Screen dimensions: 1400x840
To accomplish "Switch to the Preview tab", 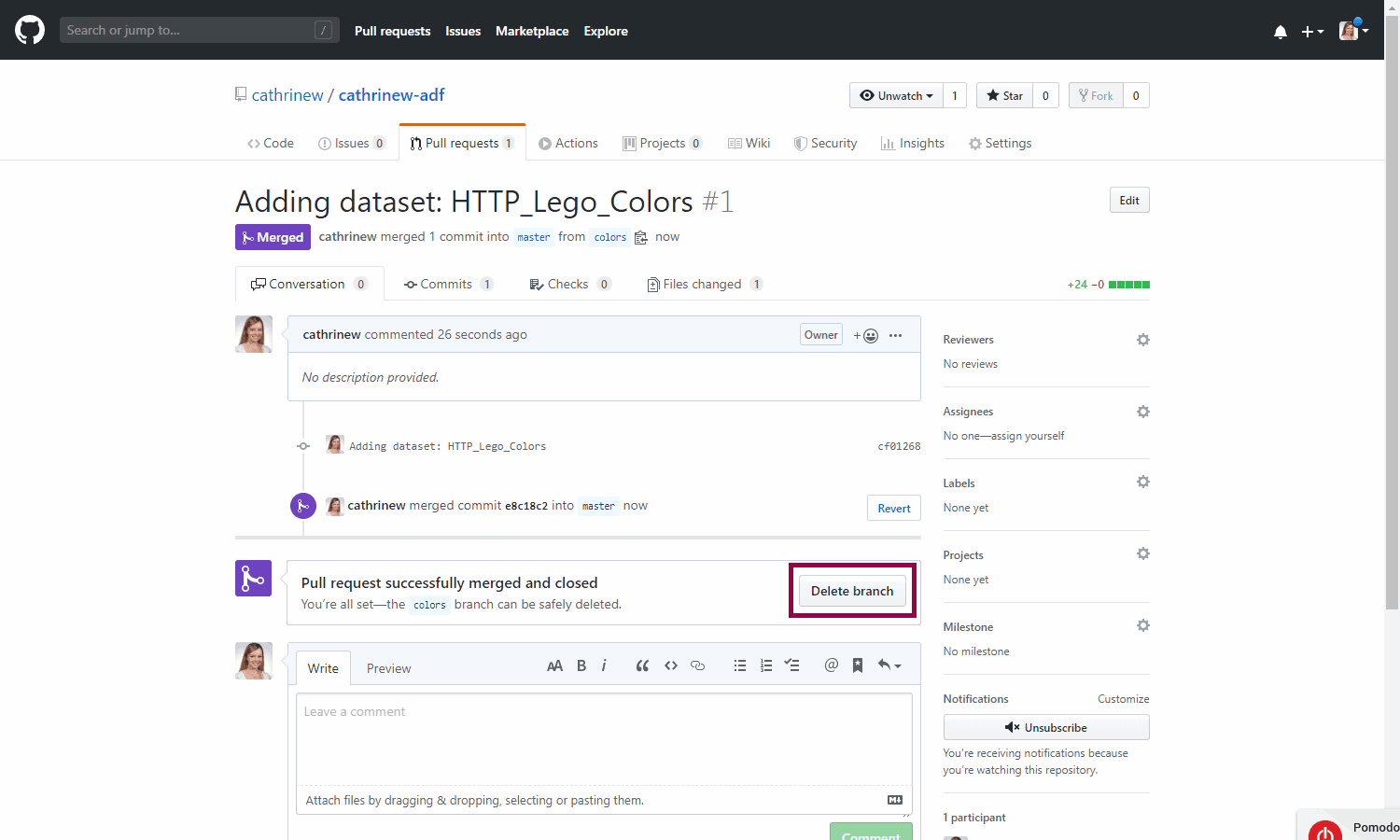I will click(388, 668).
